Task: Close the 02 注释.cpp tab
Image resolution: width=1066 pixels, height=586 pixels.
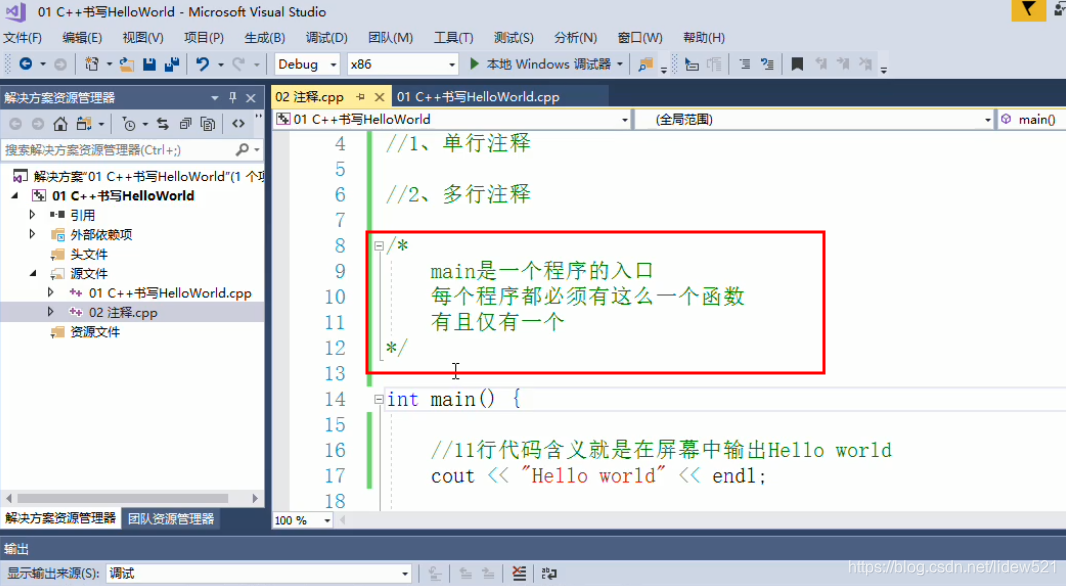Action: [x=379, y=97]
